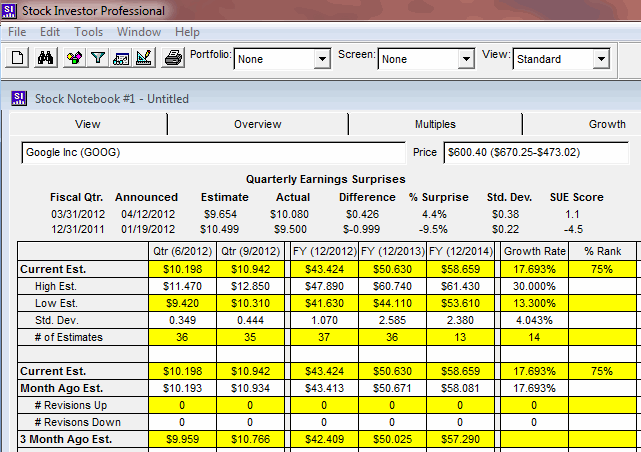The width and height of the screenshot is (641, 452).
Task: Click the ruler and pencil editor icon
Action: click(144, 59)
